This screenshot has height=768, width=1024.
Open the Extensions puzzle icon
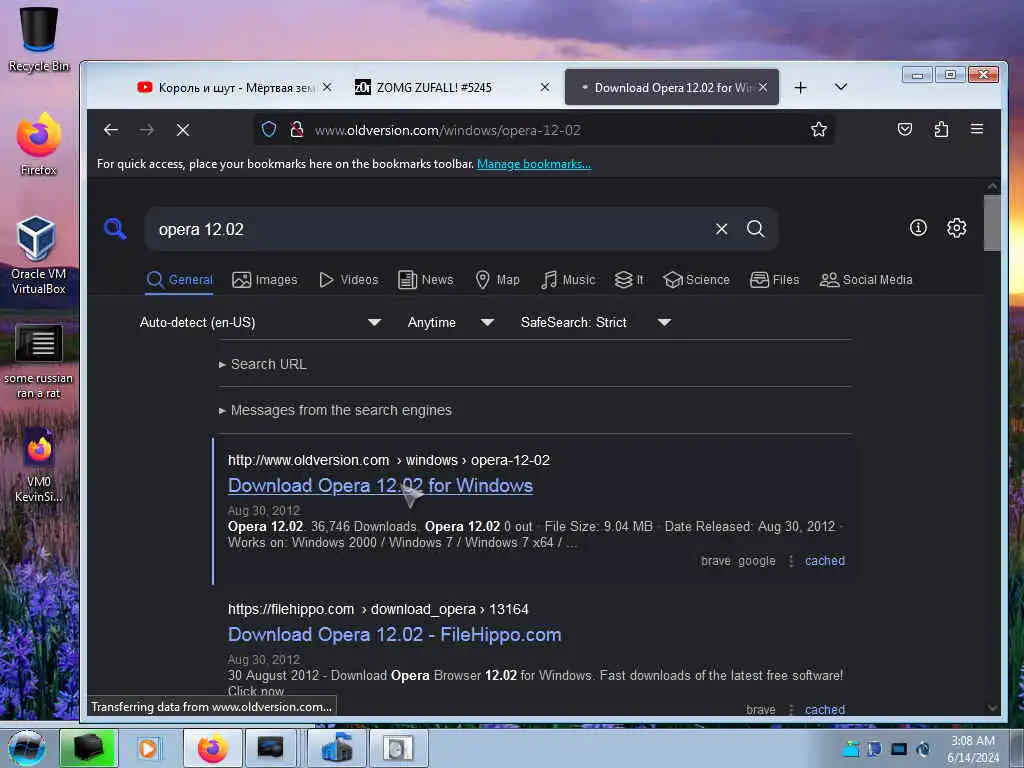tap(941, 129)
